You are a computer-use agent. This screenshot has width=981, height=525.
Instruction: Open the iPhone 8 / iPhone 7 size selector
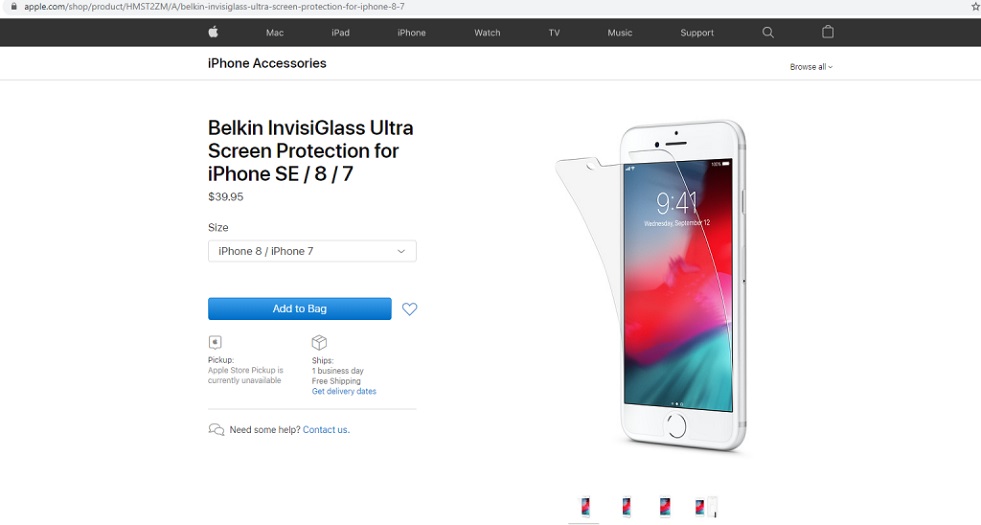coord(312,251)
